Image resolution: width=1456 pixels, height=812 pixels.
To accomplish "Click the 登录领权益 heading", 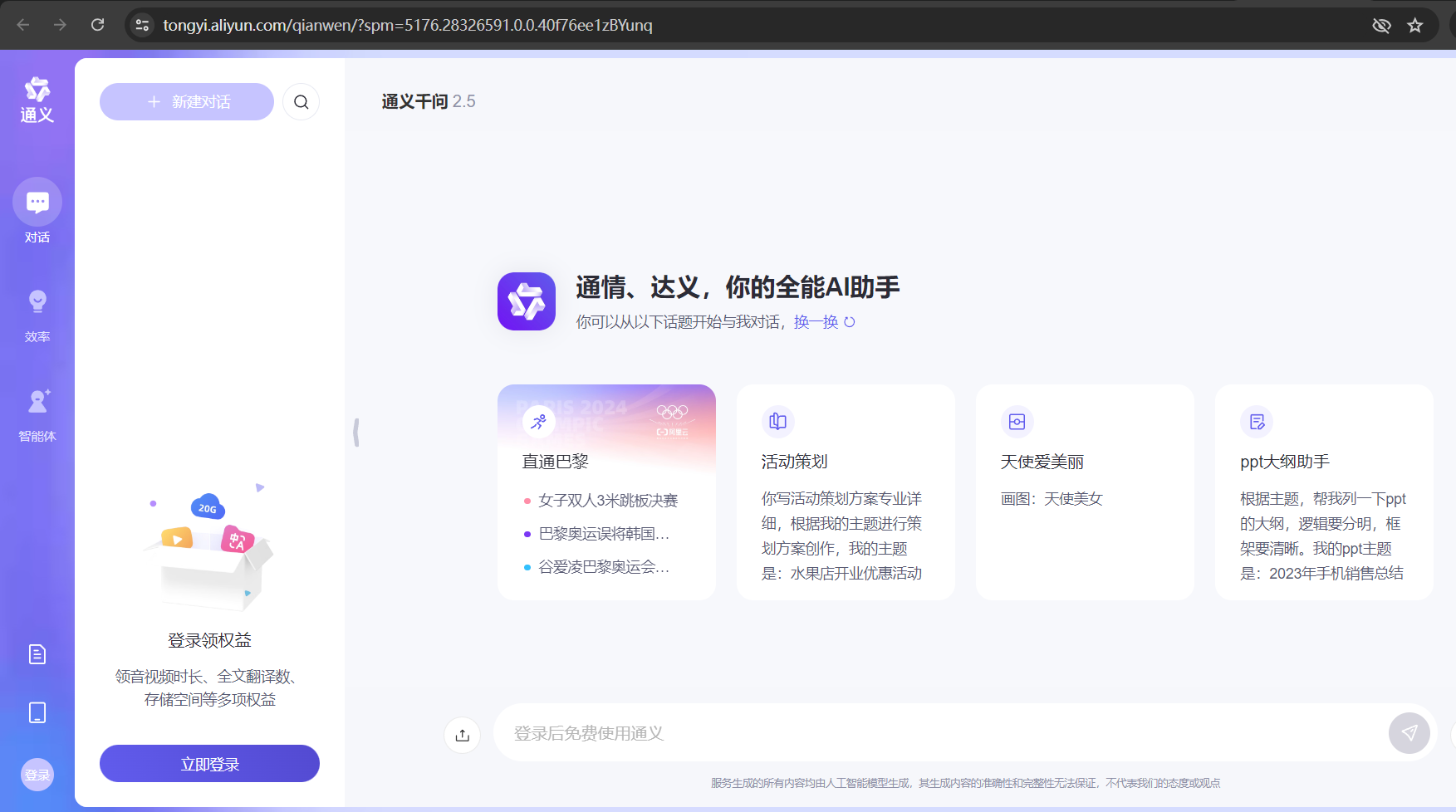I will 209,640.
